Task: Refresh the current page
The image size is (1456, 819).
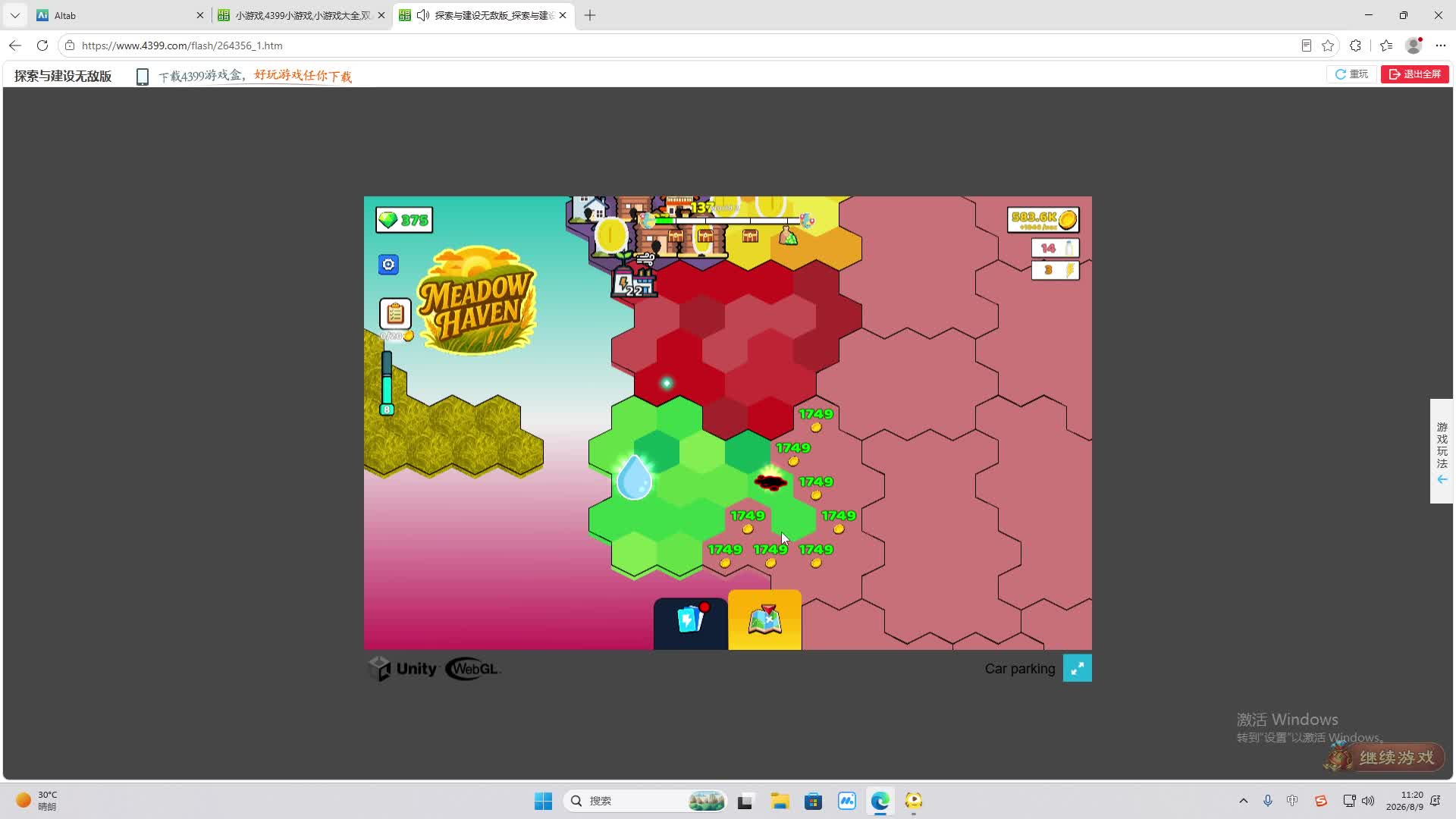Action: (42, 45)
